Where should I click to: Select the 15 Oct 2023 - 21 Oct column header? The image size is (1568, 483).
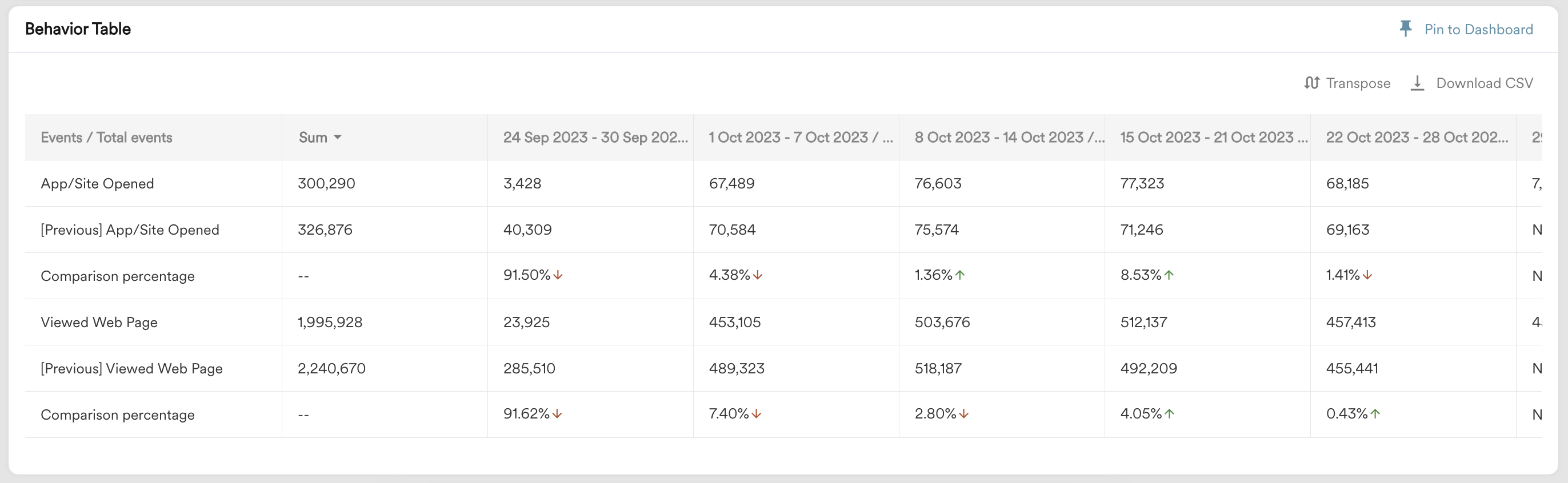click(1213, 138)
